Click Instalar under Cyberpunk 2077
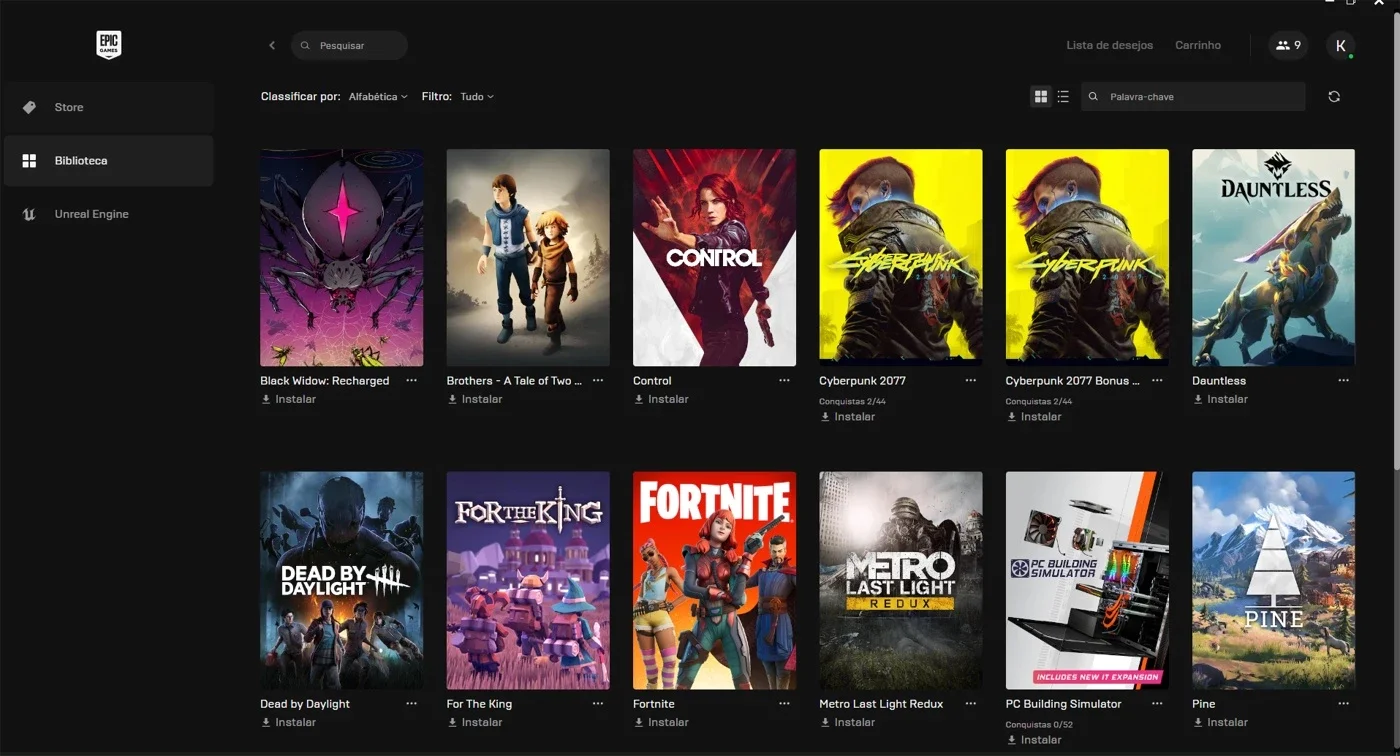 coord(847,417)
